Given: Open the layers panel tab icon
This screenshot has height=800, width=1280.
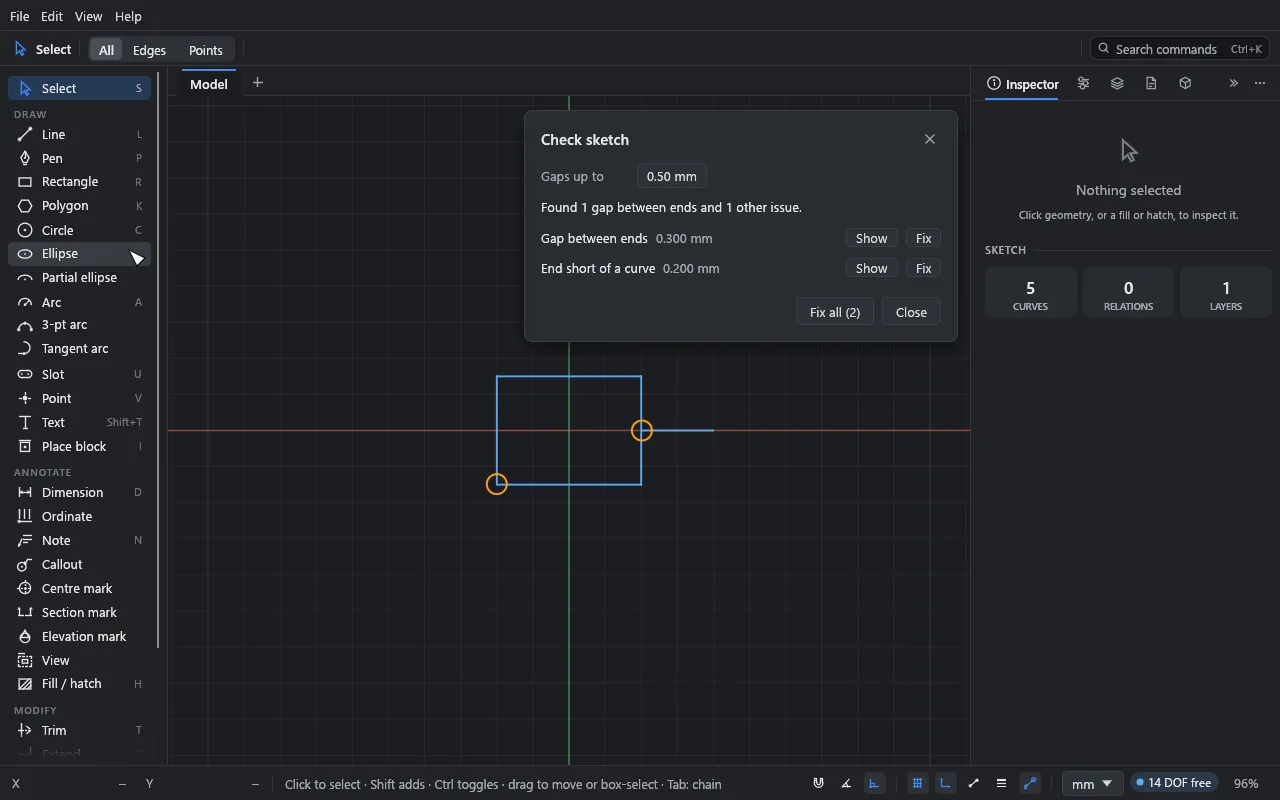Looking at the screenshot, I should (1117, 84).
